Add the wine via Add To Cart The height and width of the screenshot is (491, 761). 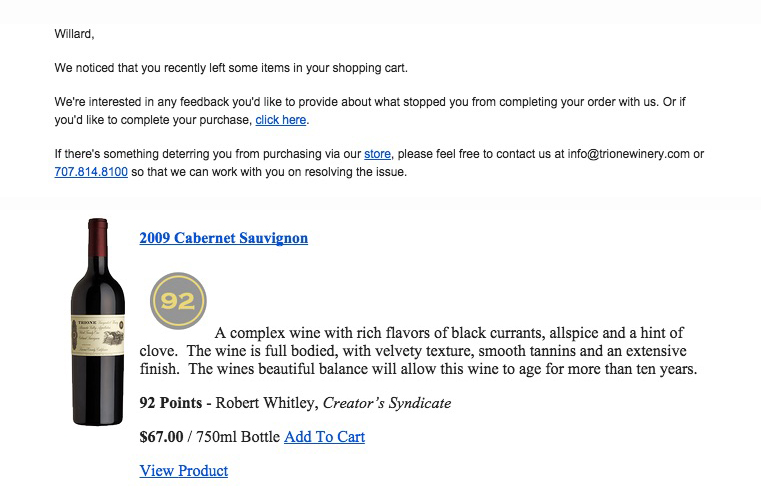(x=324, y=437)
